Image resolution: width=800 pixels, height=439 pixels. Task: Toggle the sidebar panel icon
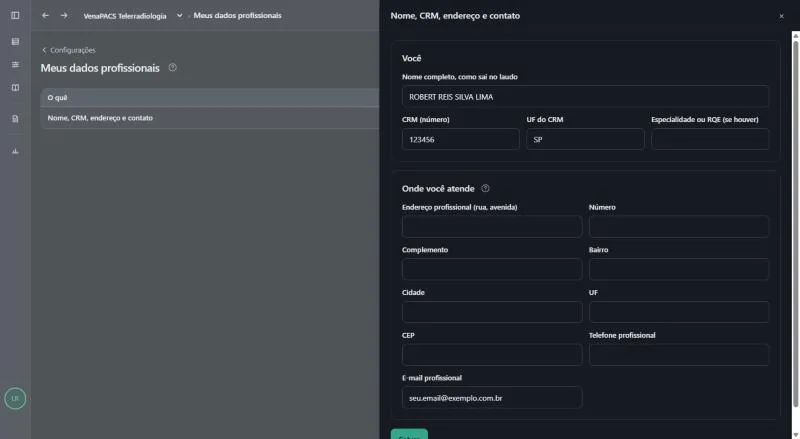[x=15, y=15]
